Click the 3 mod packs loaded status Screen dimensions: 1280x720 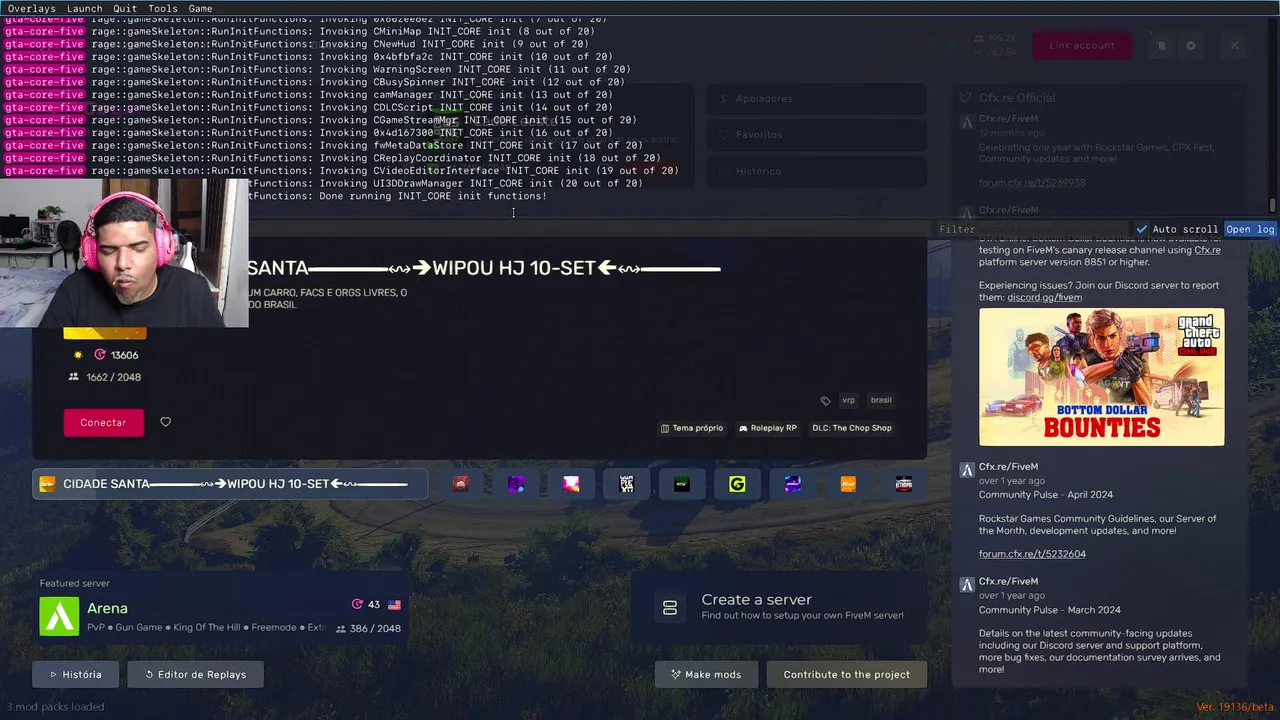pos(54,707)
